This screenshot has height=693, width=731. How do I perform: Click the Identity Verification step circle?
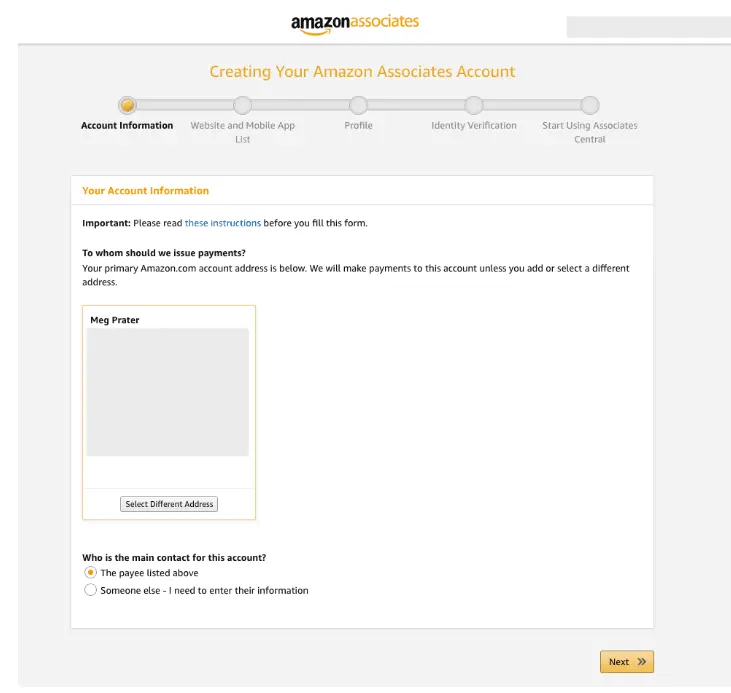(474, 105)
